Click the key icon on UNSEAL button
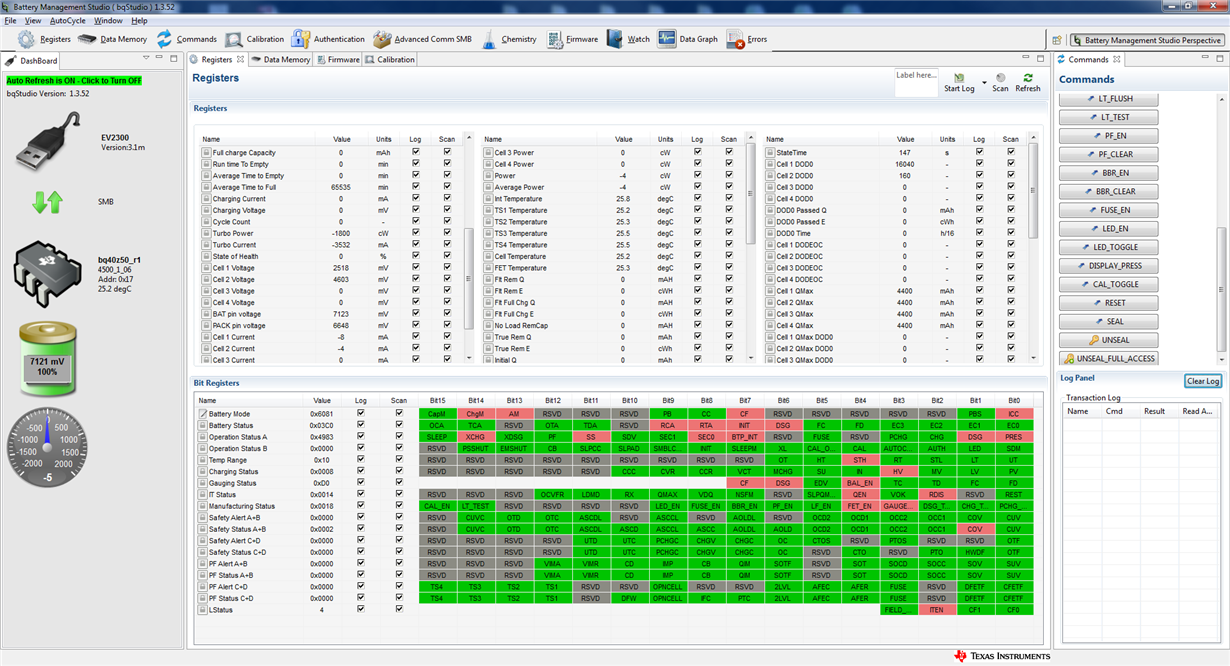Image resolution: width=1230 pixels, height=666 pixels. click(1093, 340)
